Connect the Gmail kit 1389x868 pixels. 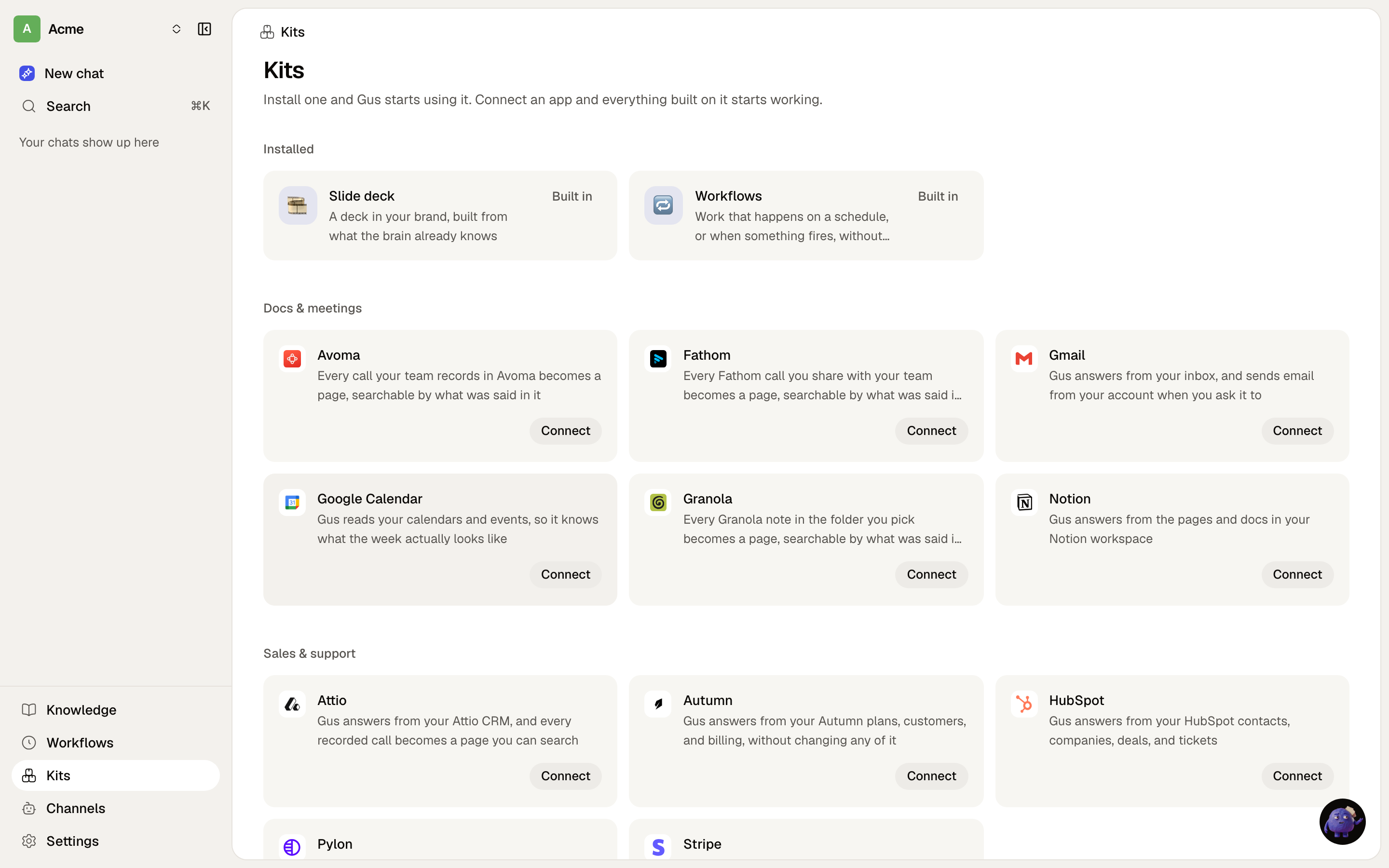[1296, 431]
